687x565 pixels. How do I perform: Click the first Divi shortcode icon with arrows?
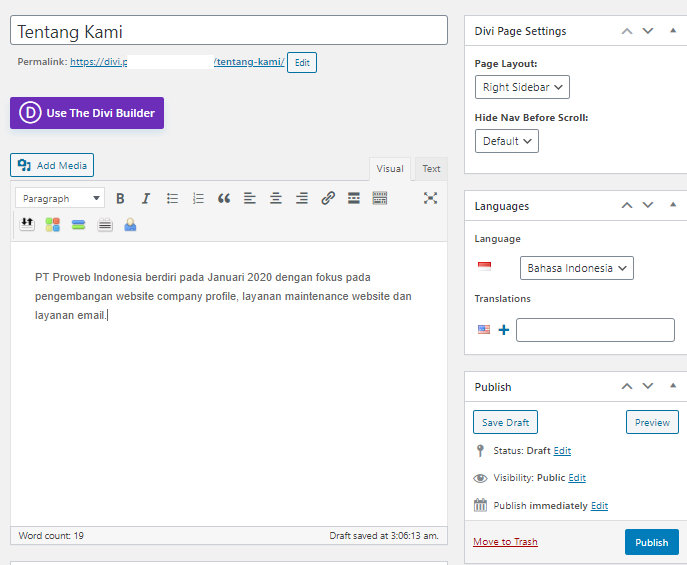(x=27, y=225)
